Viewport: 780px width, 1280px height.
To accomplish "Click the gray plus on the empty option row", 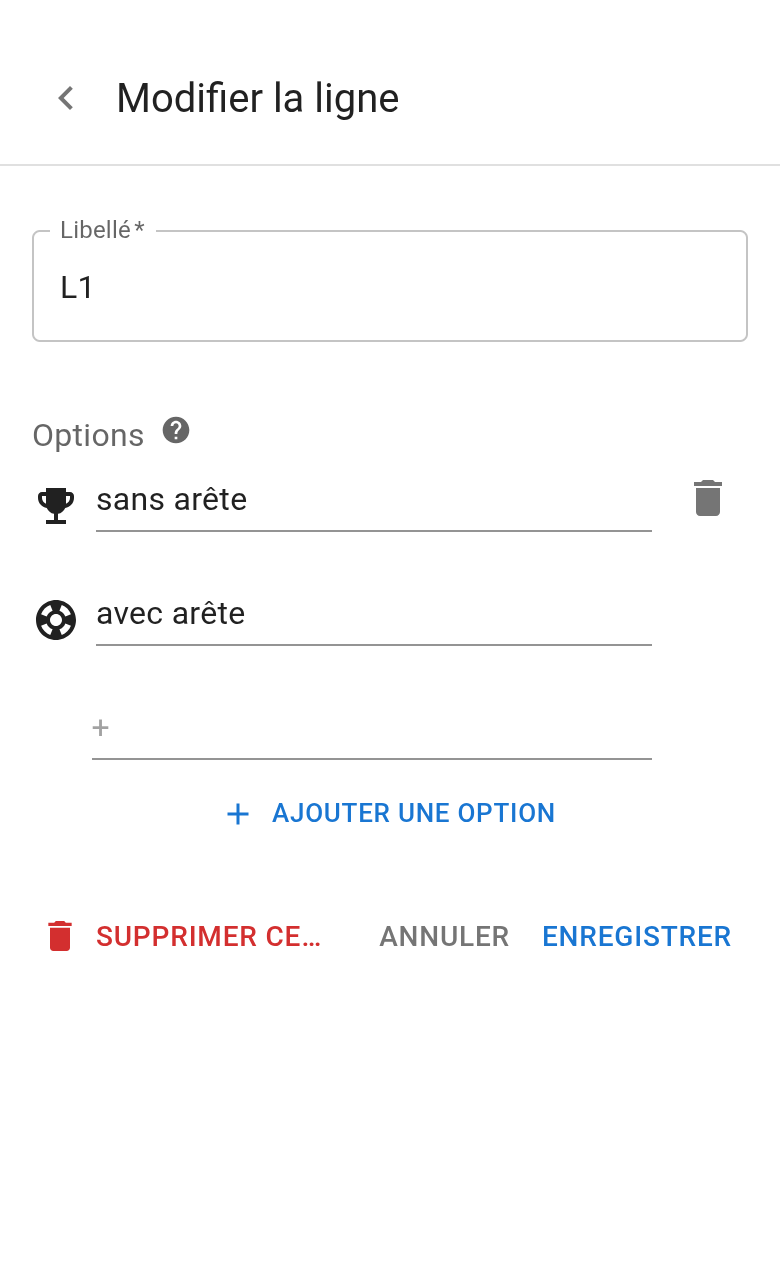I will (100, 728).
